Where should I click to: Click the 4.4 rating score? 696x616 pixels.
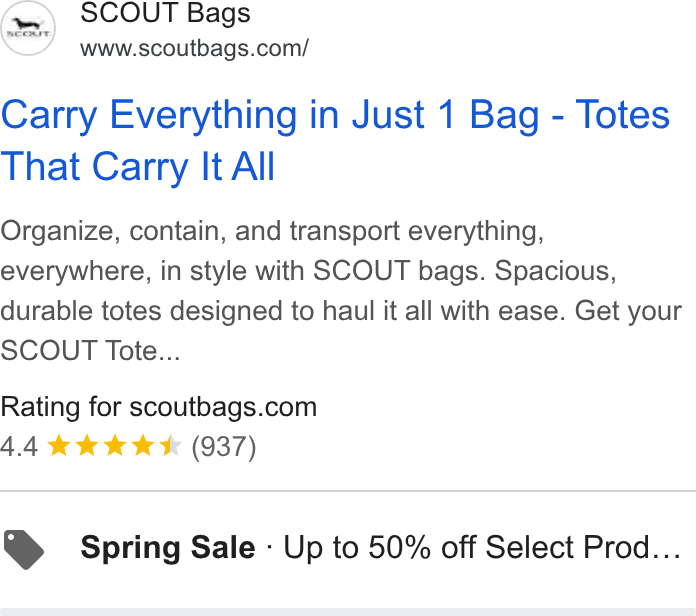click(19, 446)
